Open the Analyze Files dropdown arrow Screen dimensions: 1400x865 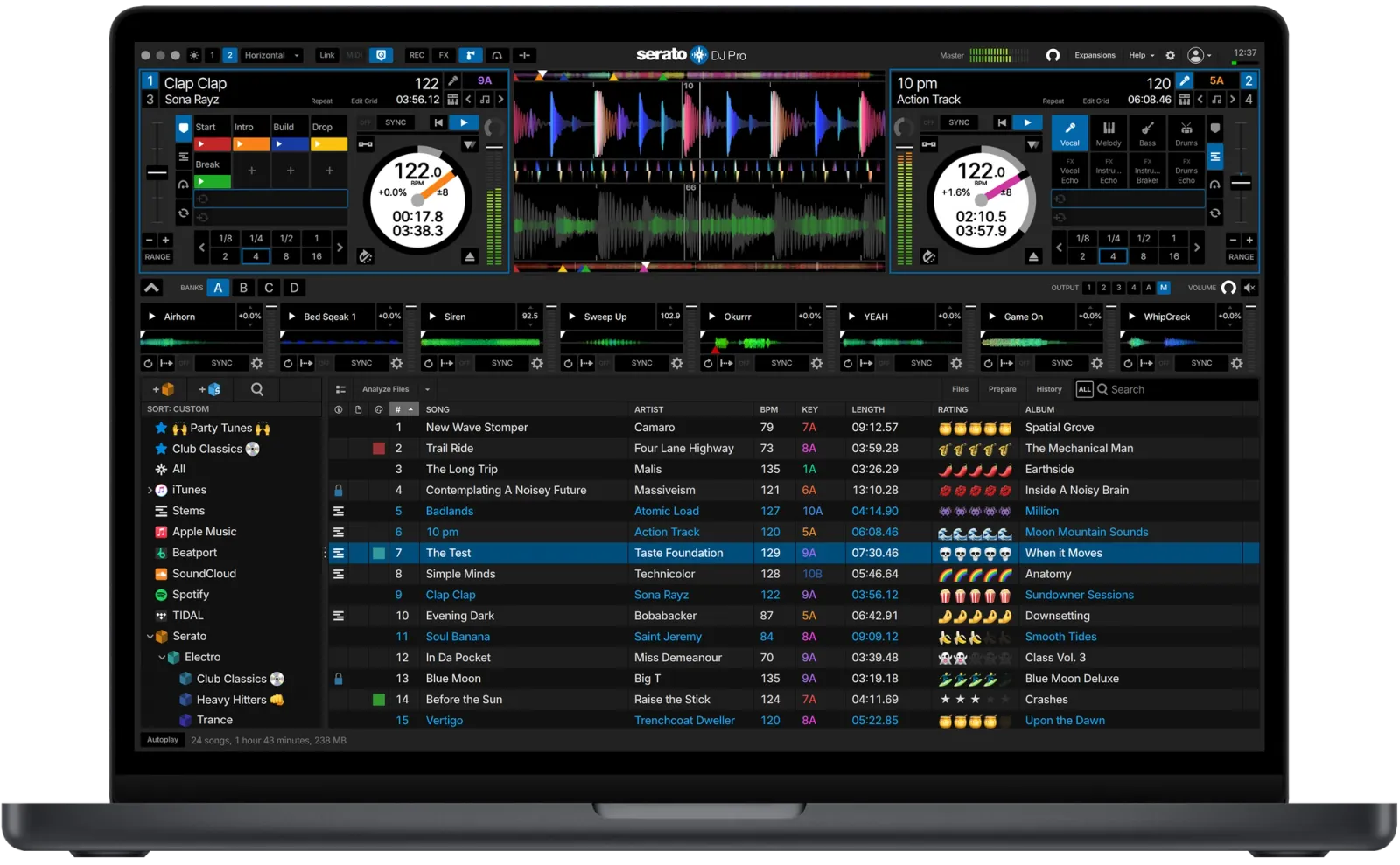click(427, 390)
